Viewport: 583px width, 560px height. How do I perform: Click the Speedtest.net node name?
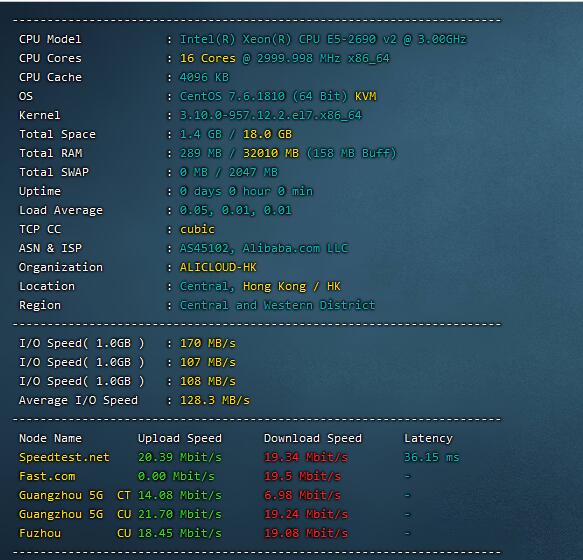pos(64,457)
